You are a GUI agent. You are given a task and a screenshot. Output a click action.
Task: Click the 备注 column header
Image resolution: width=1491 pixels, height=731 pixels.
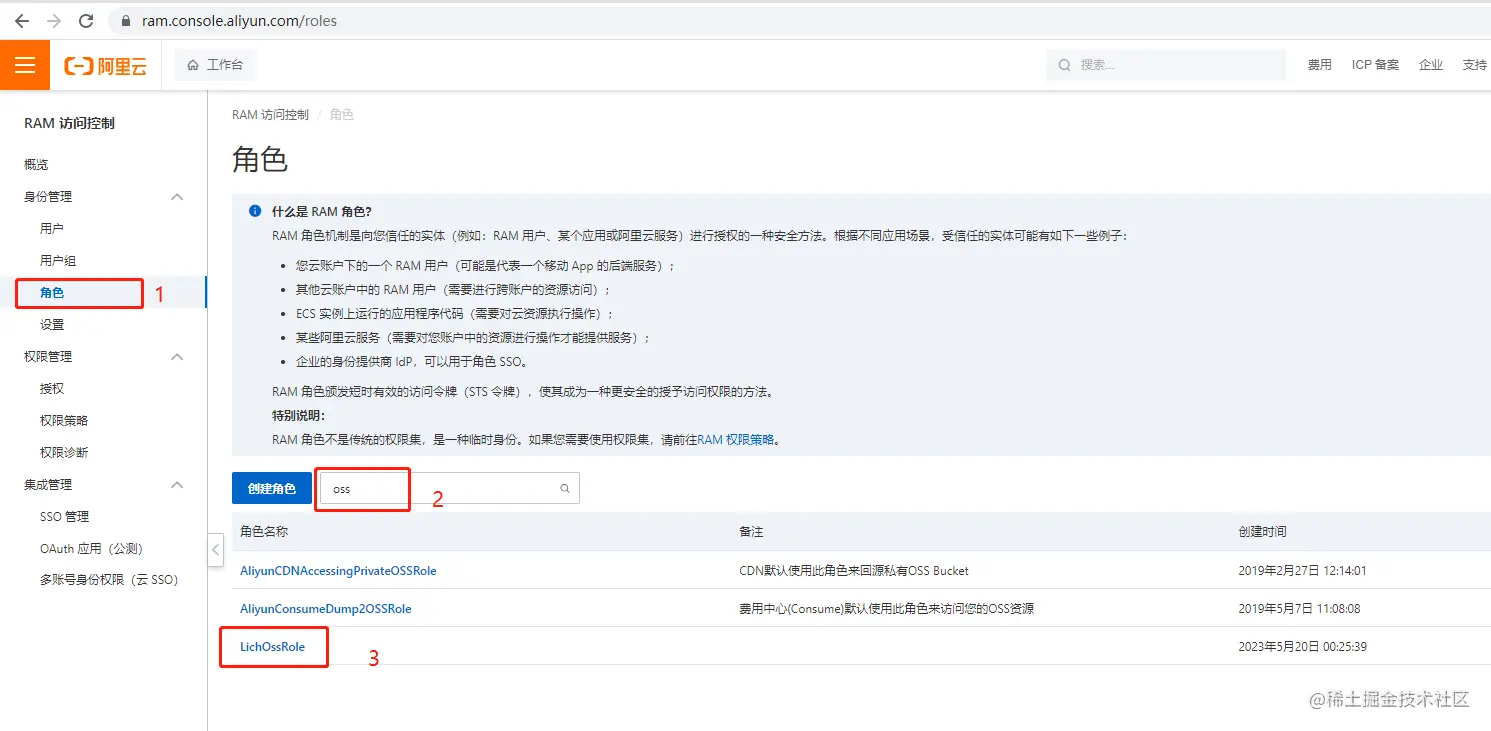tap(751, 532)
